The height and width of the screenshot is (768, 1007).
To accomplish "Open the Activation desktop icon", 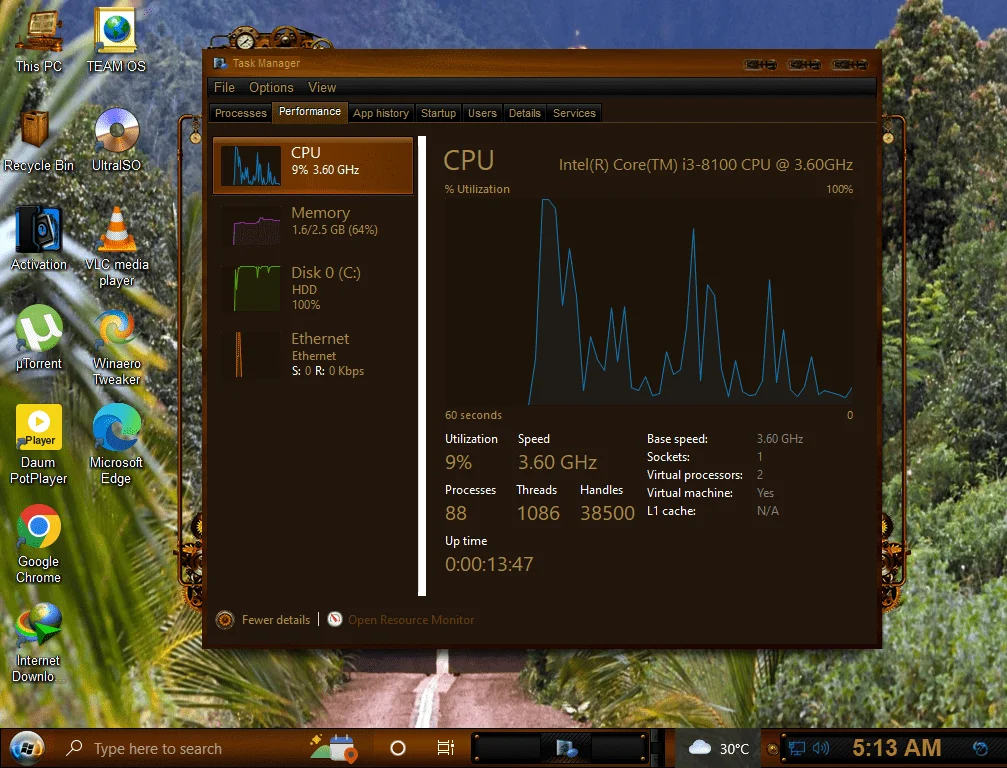I will 39,239.
